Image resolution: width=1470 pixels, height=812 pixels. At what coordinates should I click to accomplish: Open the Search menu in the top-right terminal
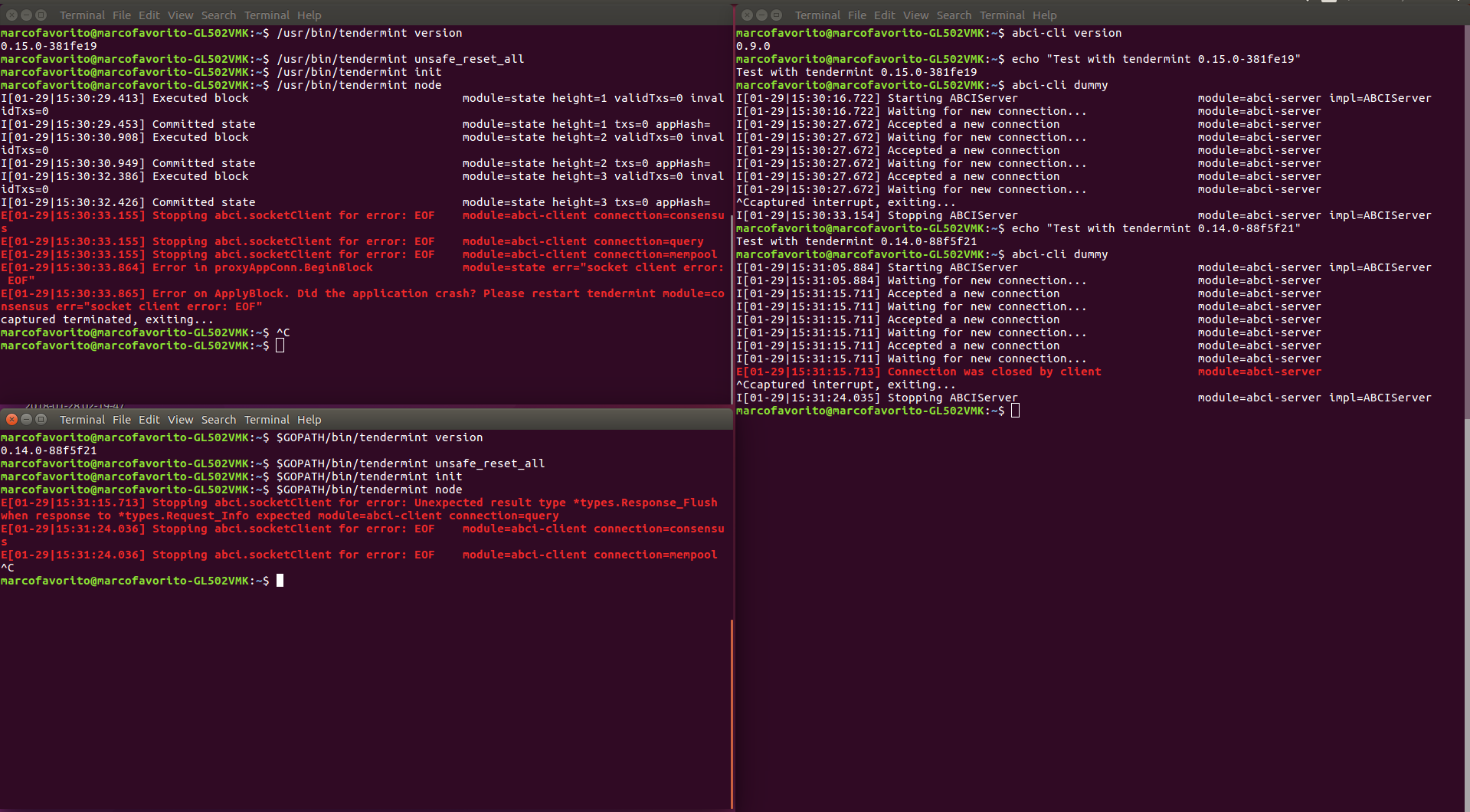pyautogui.click(x=954, y=15)
